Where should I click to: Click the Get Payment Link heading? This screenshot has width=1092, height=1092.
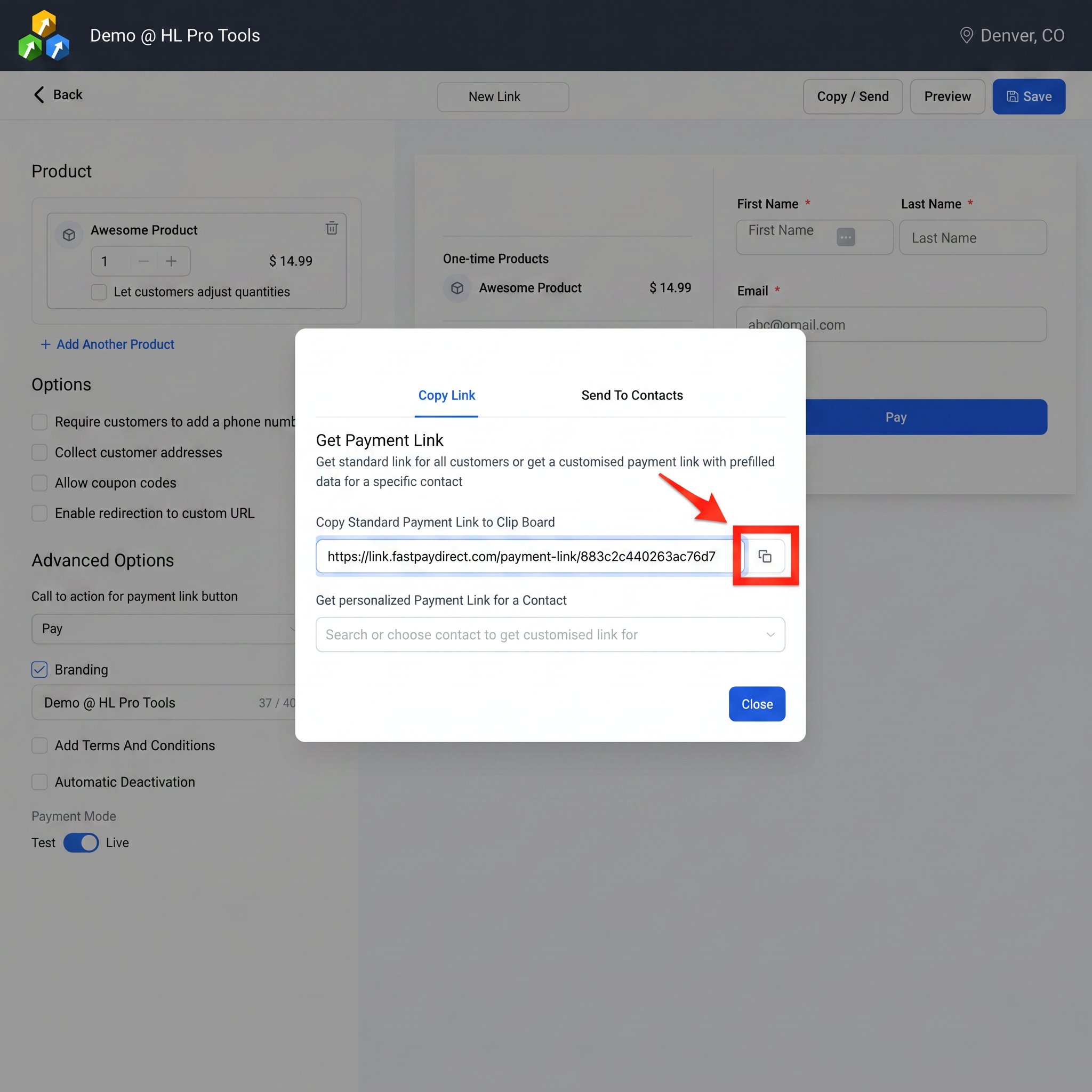(x=379, y=440)
